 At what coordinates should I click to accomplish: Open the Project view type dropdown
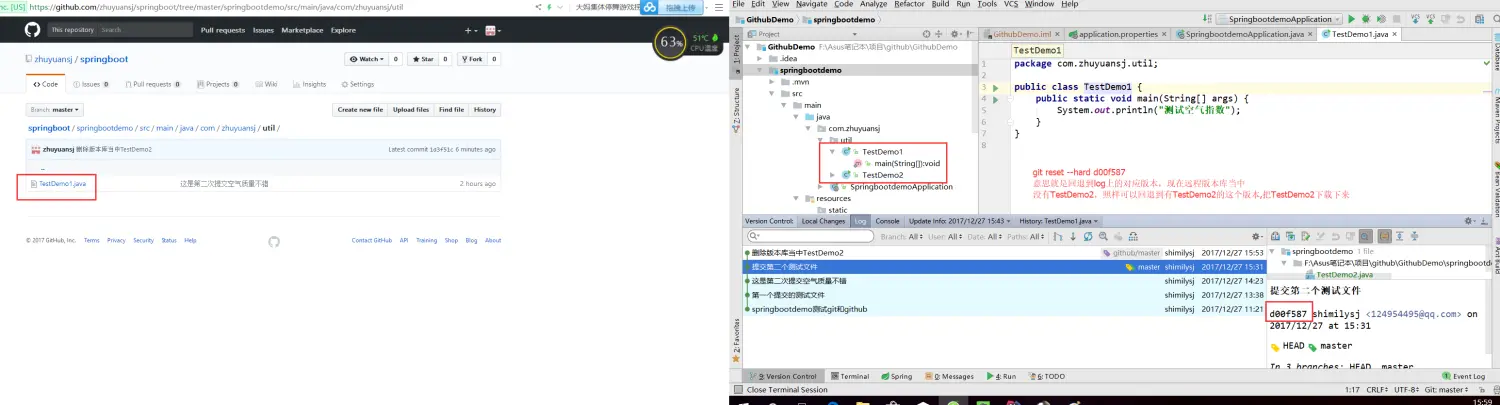[x=855, y=34]
